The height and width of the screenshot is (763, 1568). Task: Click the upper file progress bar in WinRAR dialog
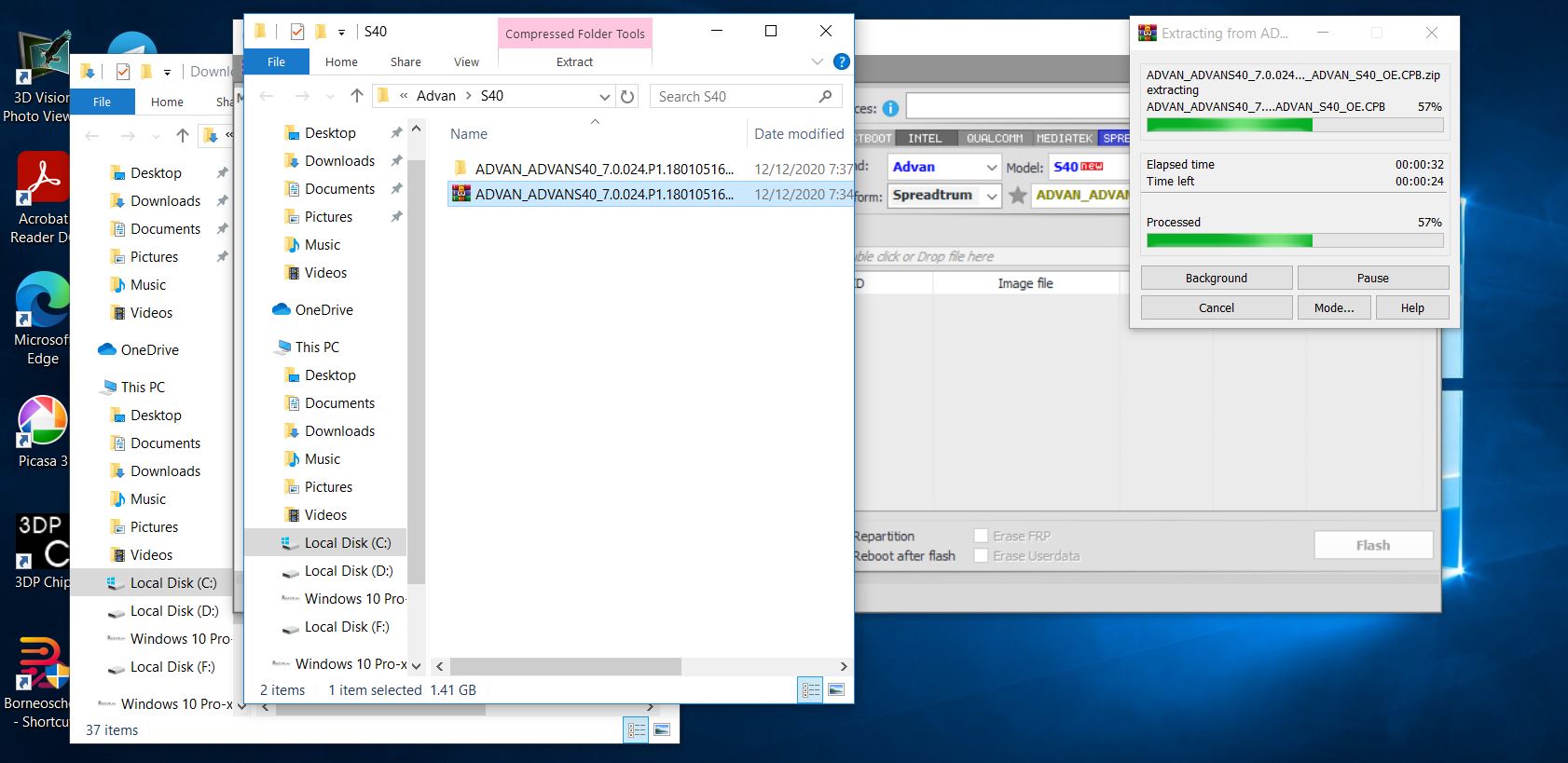pyautogui.click(x=1295, y=125)
